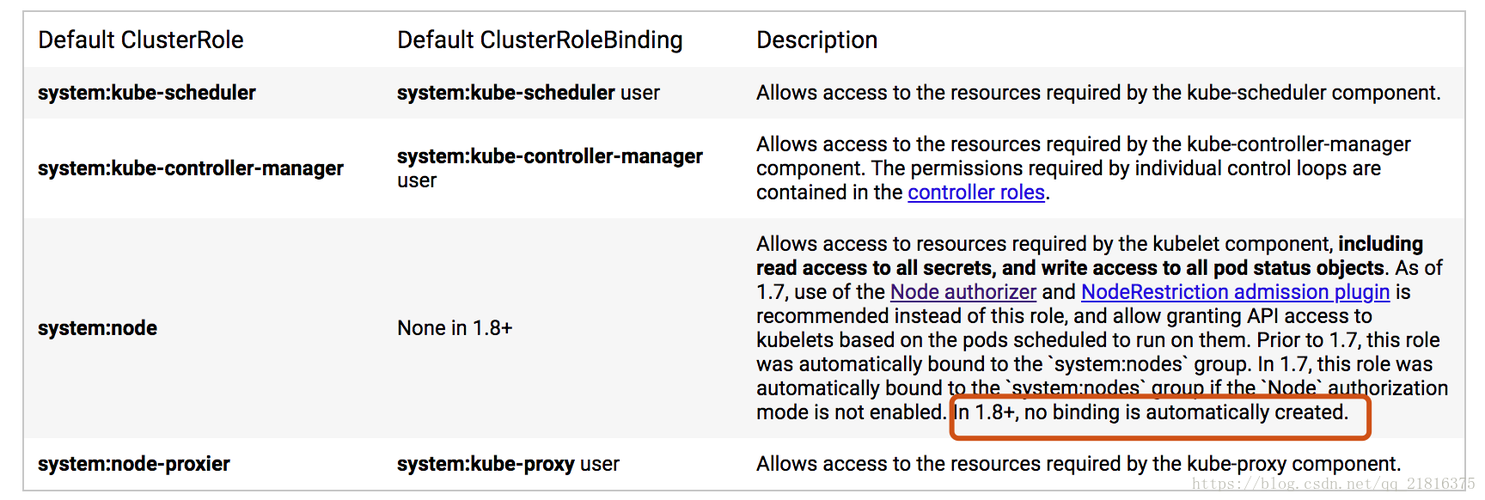Select the system:node-proxier role name
The height and width of the screenshot is (500, 1485).
coord(134,464)
